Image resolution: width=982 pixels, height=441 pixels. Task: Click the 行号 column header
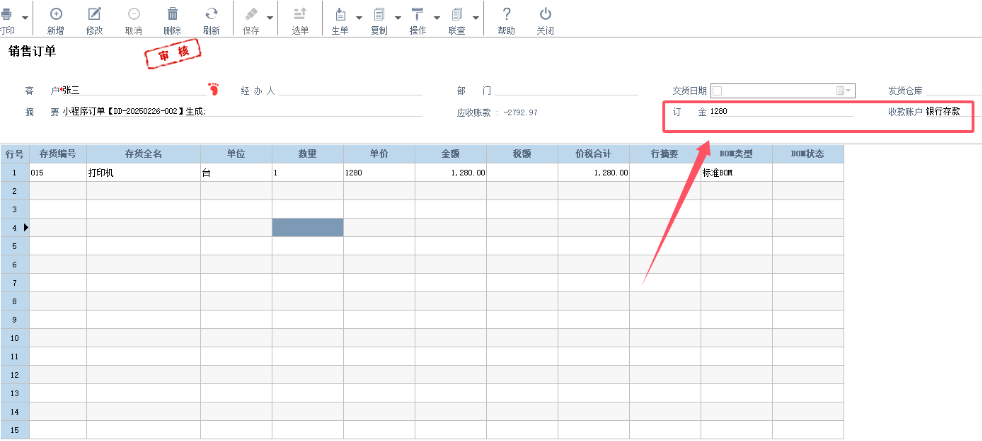[x=15, y=154]
